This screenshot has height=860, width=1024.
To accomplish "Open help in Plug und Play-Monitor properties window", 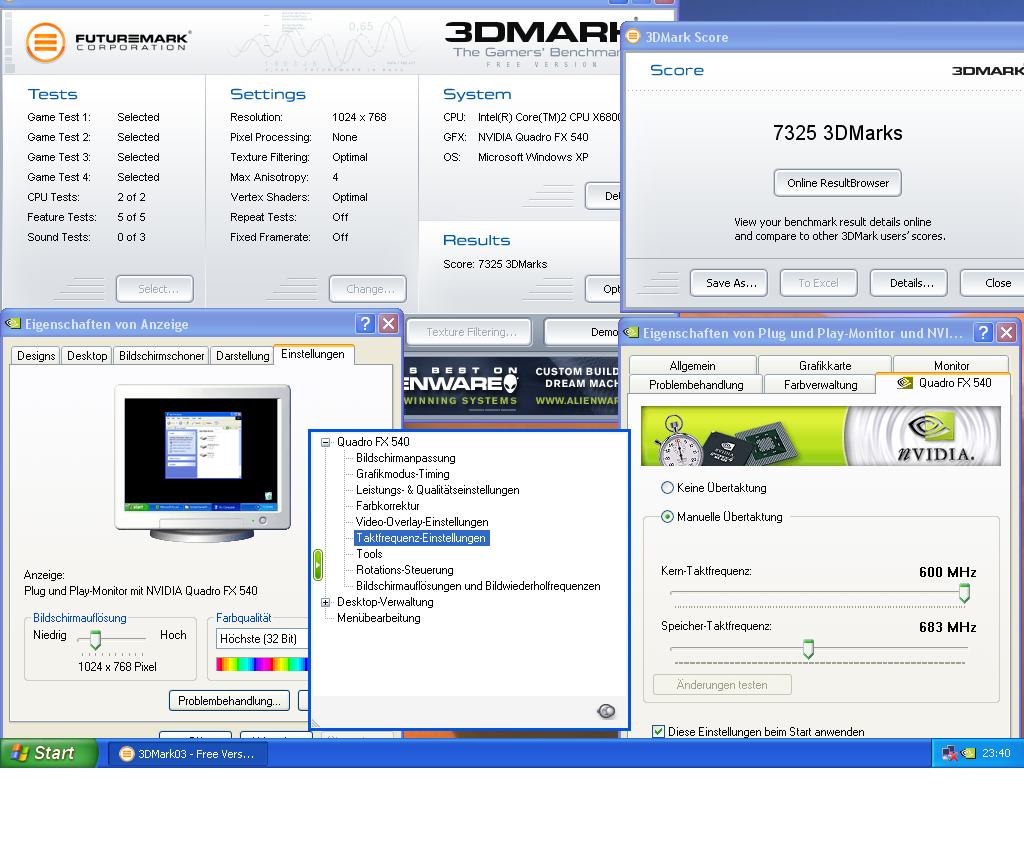I will 983,332.
